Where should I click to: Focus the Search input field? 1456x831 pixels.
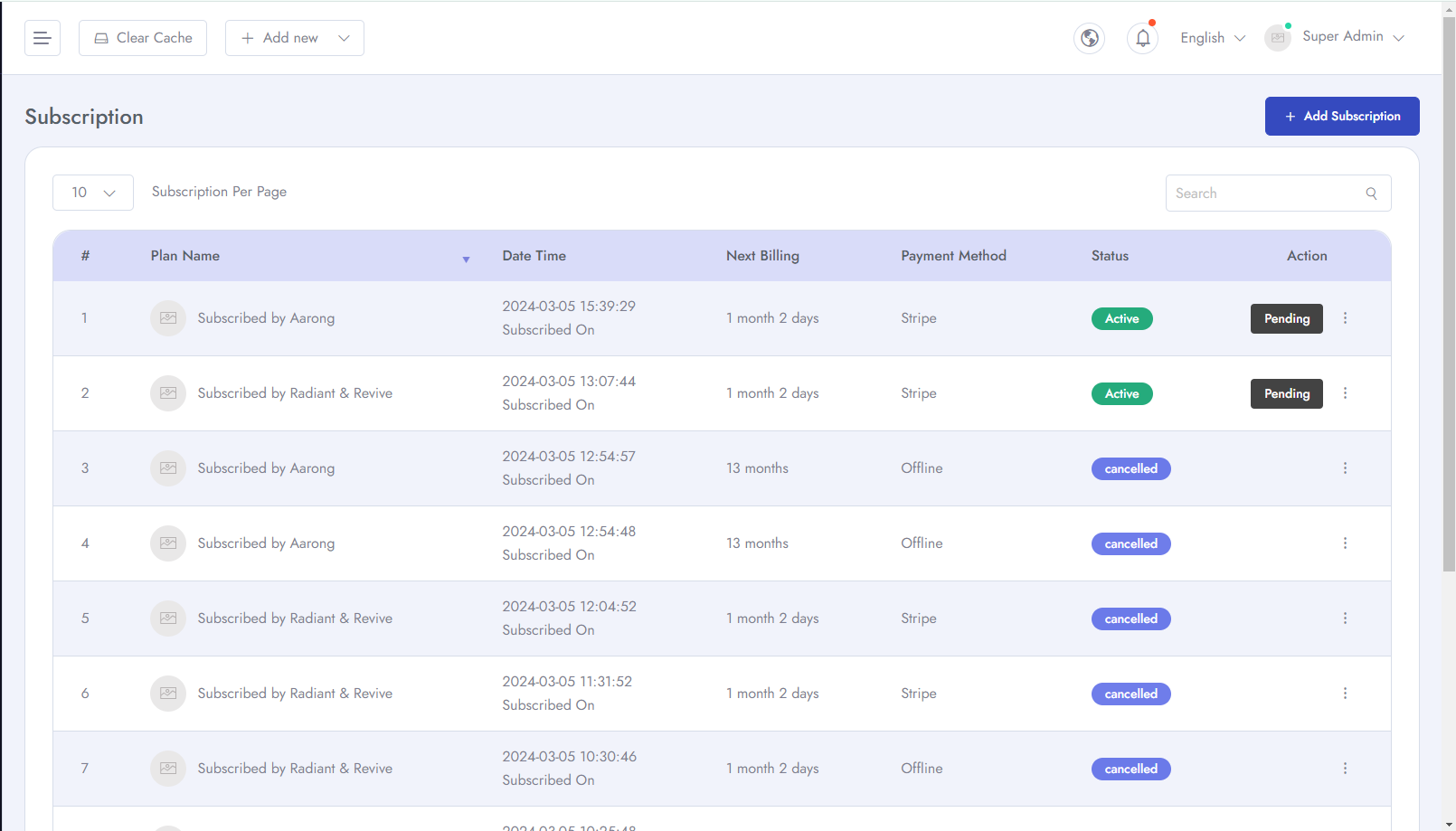[1278, 194]
